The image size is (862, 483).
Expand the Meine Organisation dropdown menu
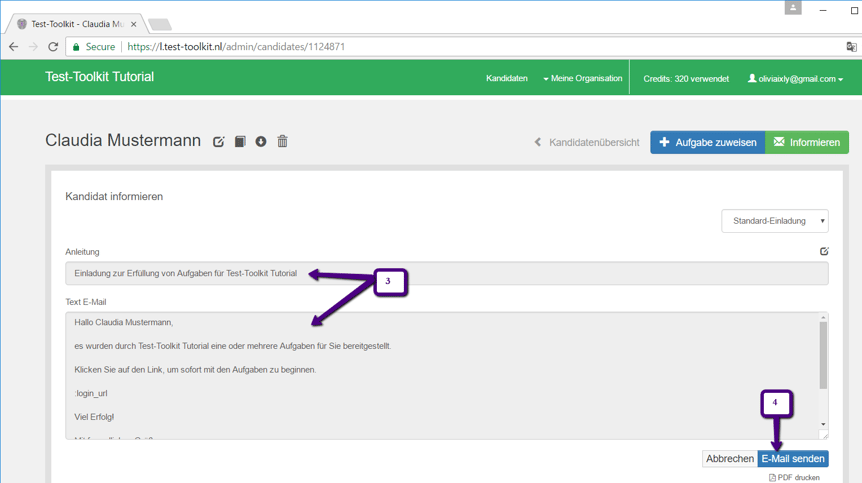582,79
